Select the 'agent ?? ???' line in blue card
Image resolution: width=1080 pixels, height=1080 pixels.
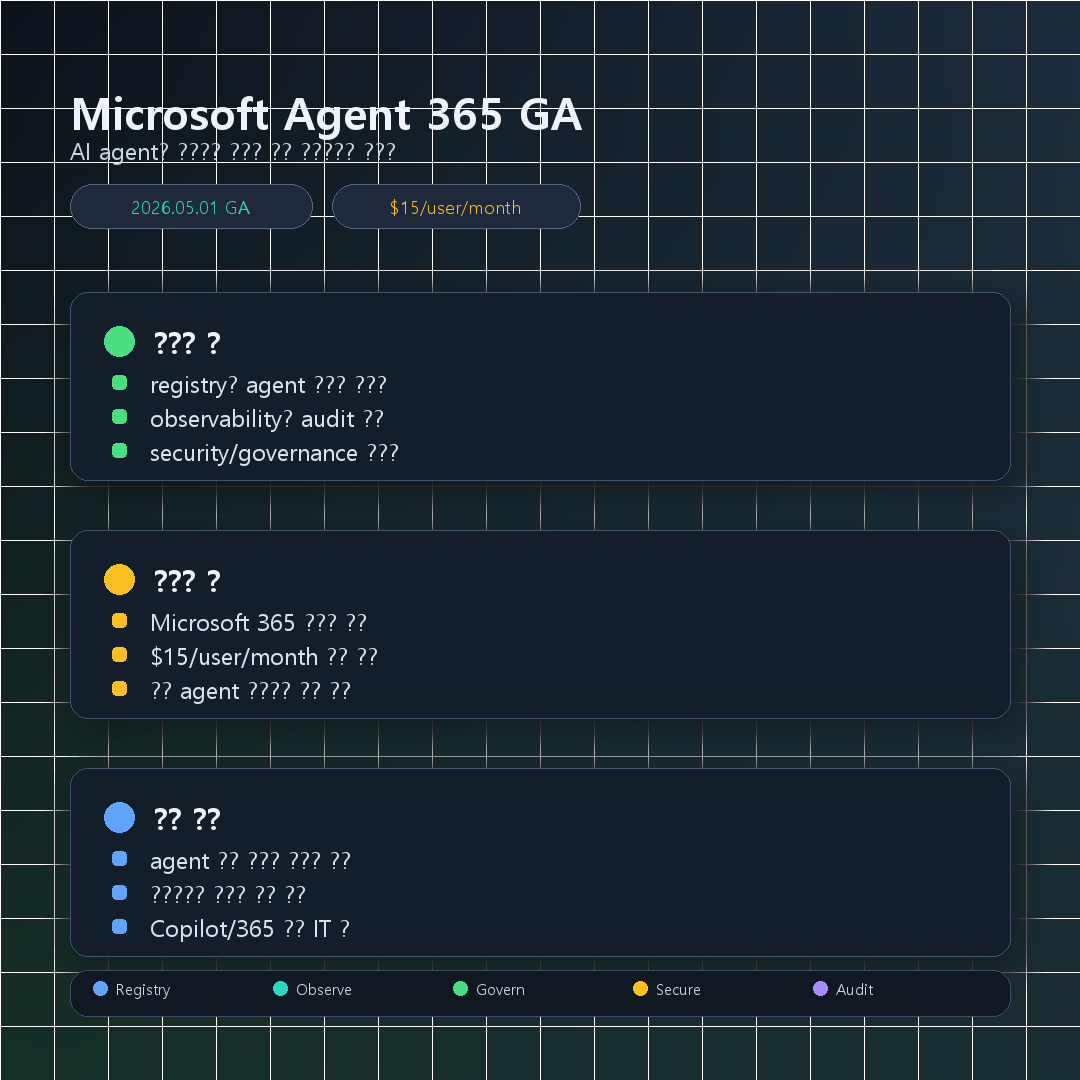[x=251, y=861]
